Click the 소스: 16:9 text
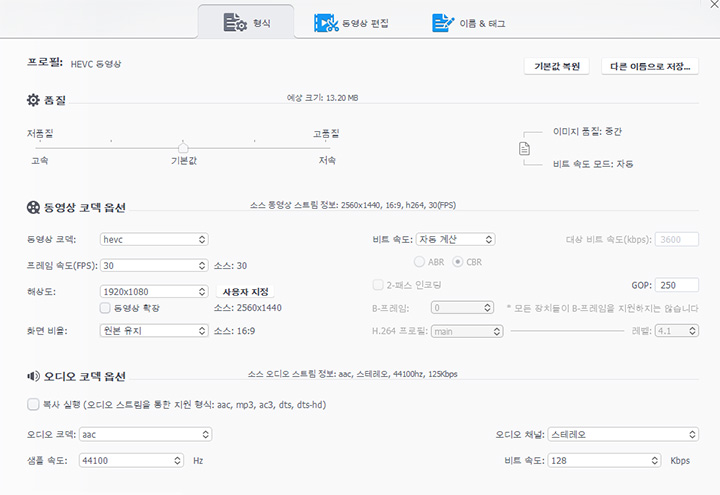The height and width of the screenshot is (495, 720). 234,331
